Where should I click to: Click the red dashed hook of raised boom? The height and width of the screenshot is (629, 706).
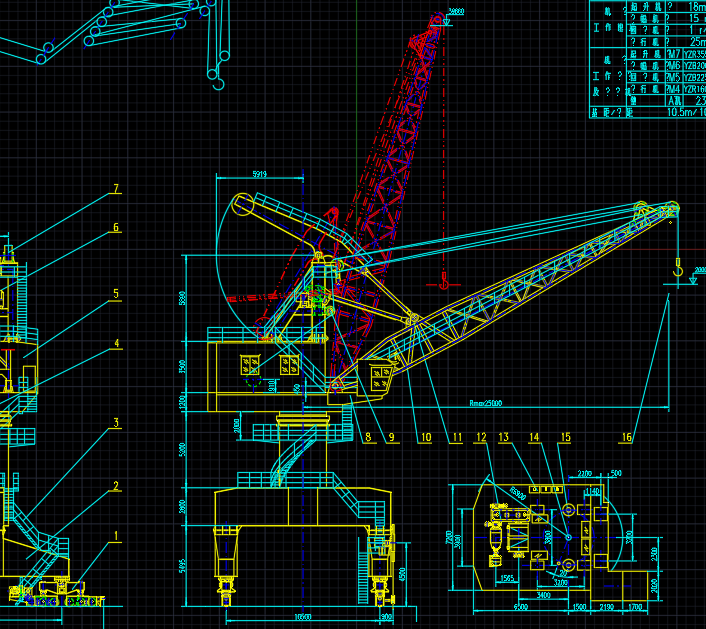pos(444,282)
